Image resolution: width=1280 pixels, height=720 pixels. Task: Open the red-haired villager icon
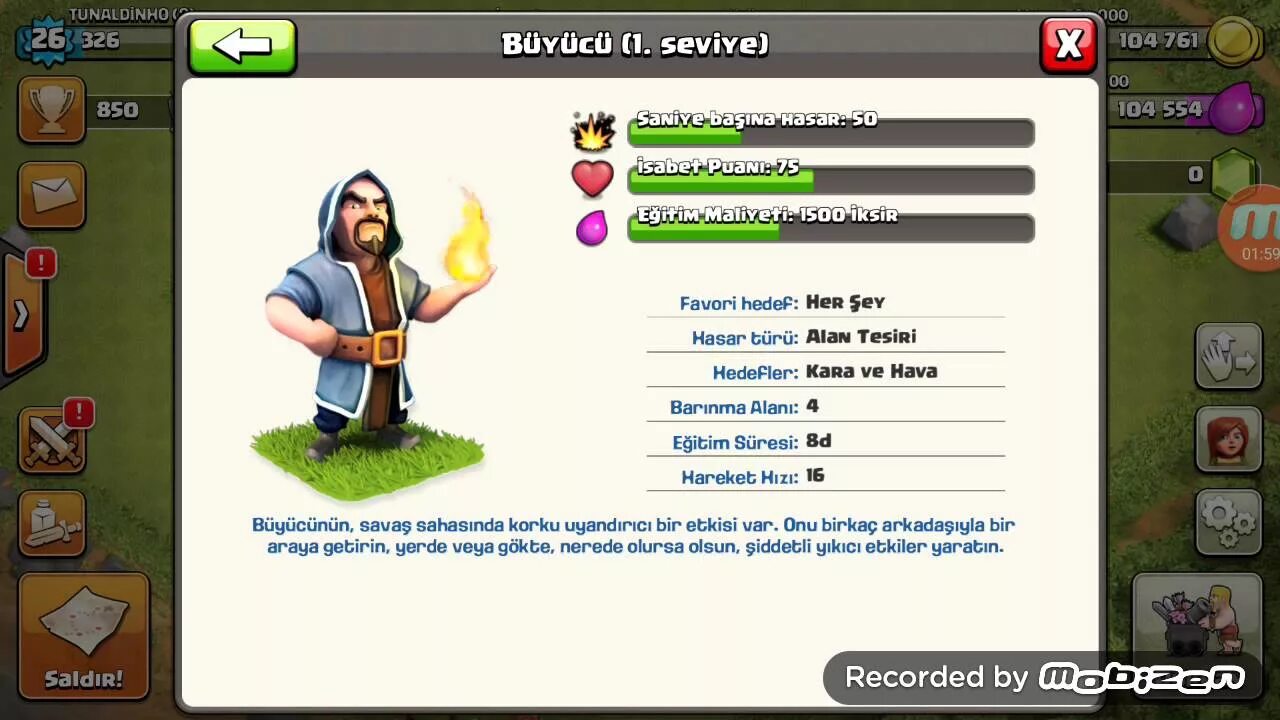click(x=1229, y=439)
